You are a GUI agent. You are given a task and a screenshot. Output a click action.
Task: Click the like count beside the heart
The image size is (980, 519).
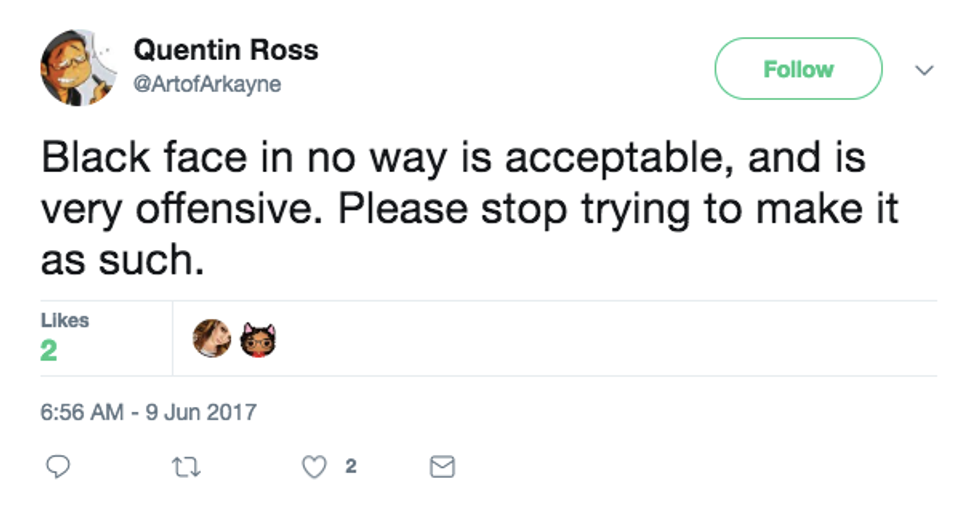click(x=350, y=466)
